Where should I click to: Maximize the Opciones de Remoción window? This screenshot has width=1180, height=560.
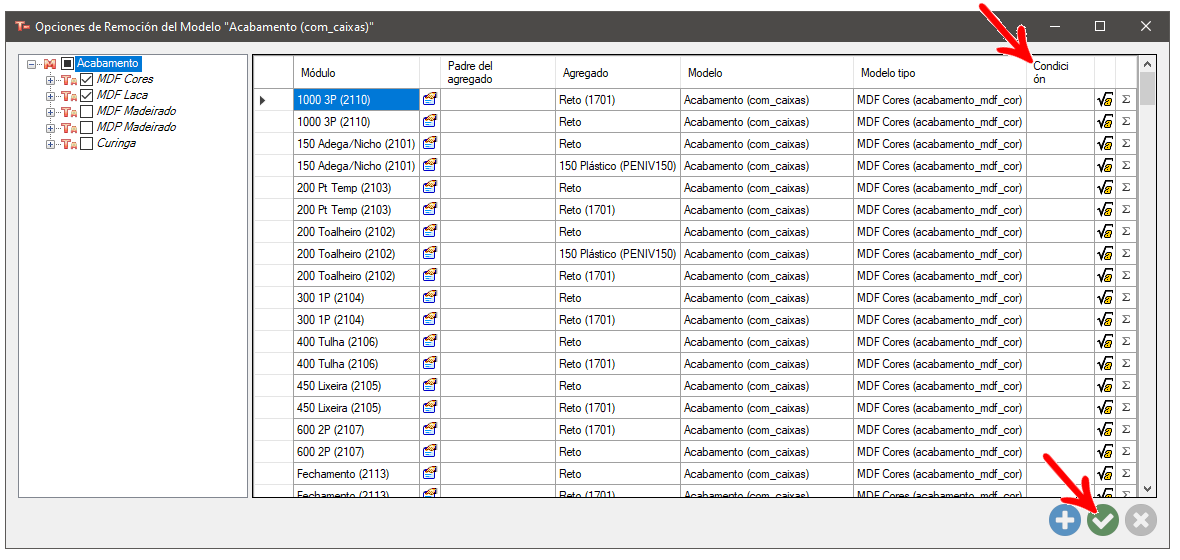(1099, 26)
